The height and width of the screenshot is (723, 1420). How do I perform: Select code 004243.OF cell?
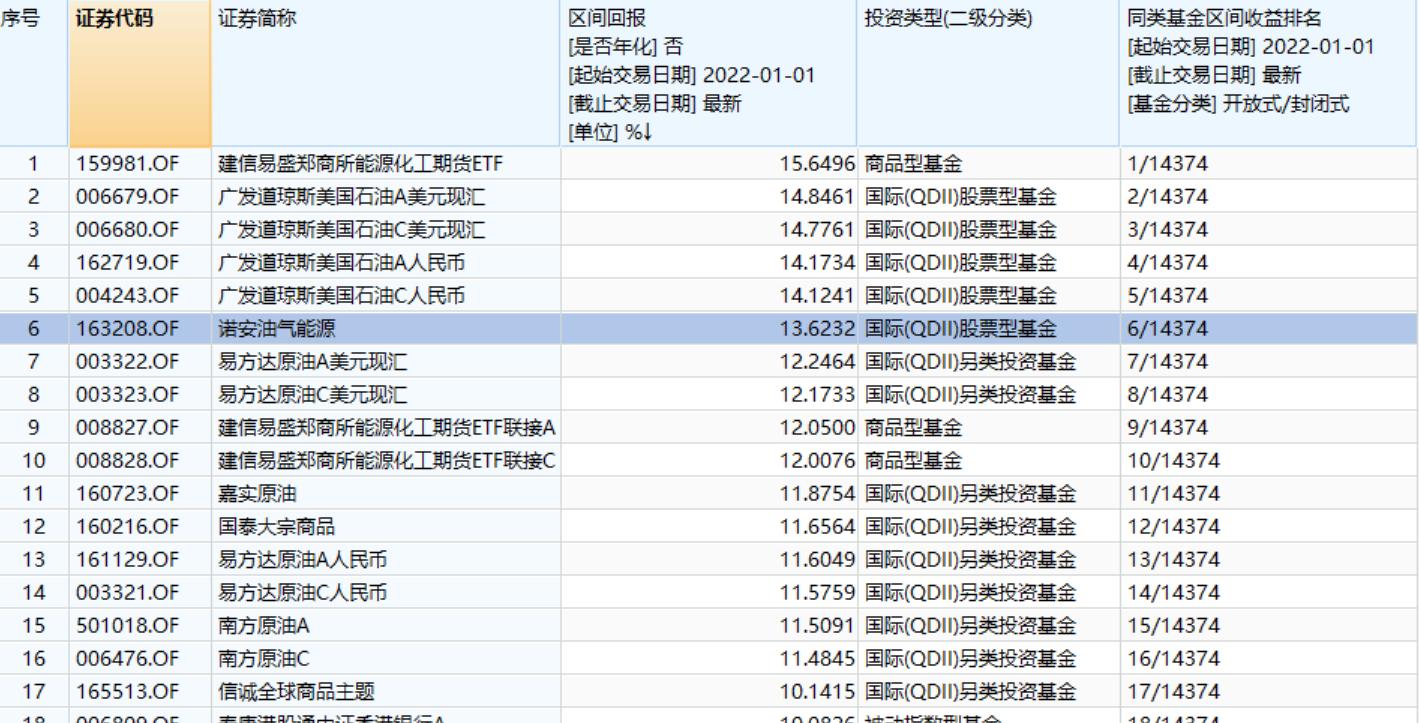(128, 296)
